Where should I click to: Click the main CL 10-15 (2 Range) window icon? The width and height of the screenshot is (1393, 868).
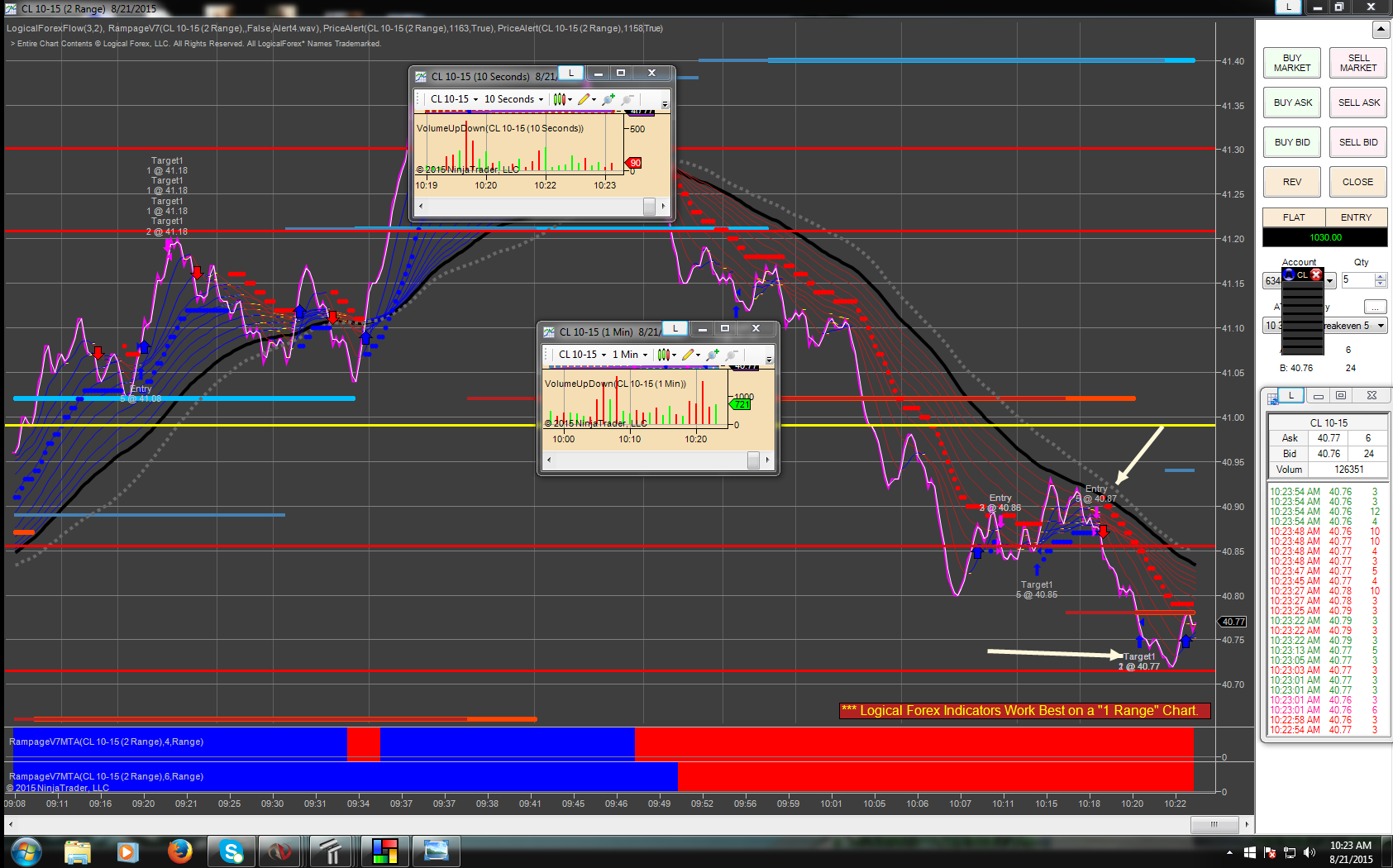11,8
